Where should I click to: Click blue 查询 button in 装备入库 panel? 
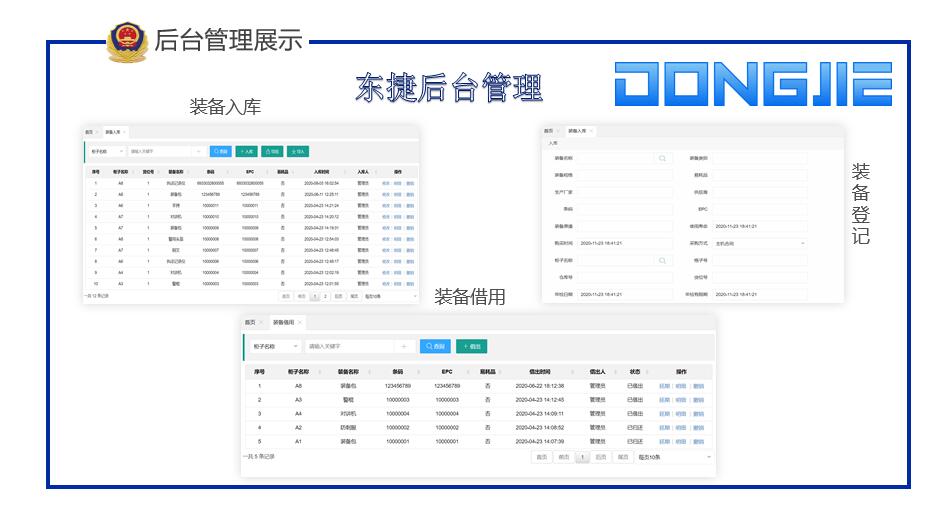pyautogui.click(x=221, y=152)
